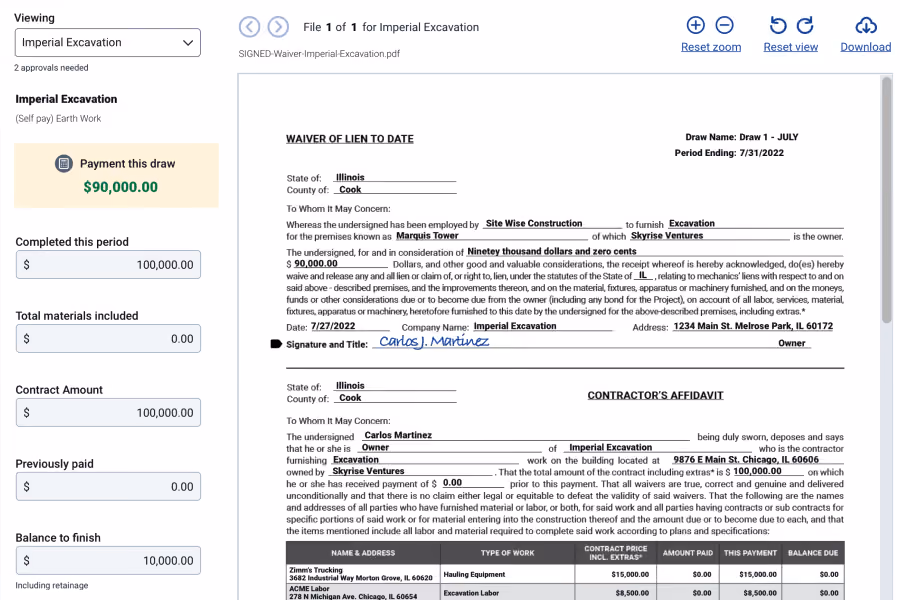
Task: Click the THIS PAYMENT column header
Action: pyautogui.click(x=750, y=553)
